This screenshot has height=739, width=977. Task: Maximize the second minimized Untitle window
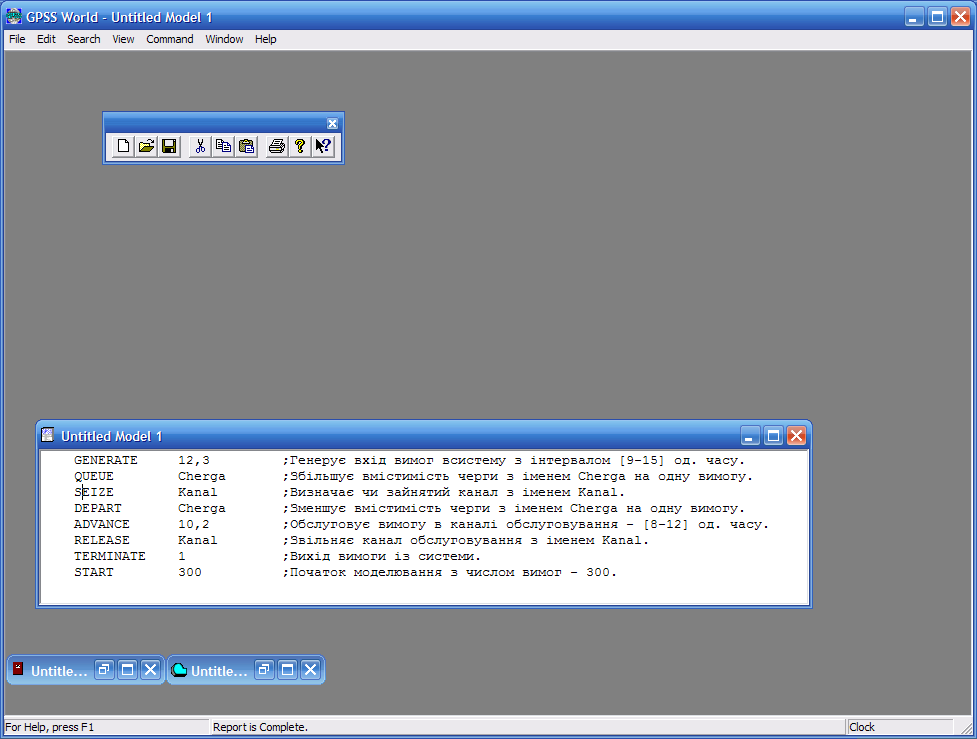[287, 670]
